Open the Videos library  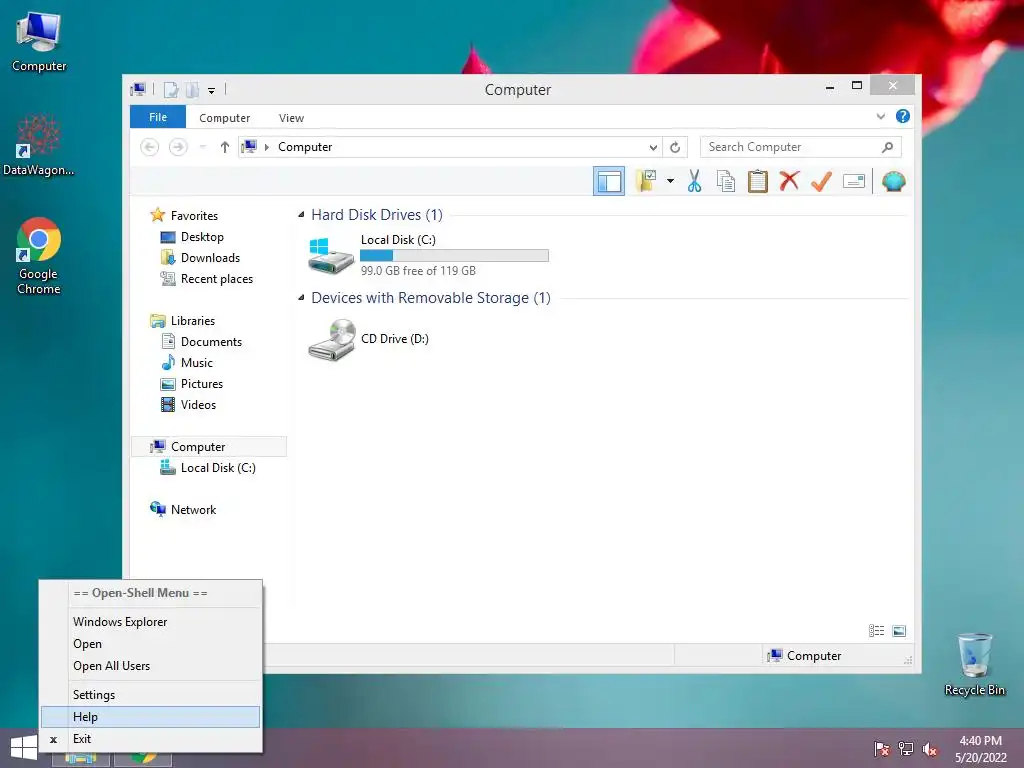198,404
